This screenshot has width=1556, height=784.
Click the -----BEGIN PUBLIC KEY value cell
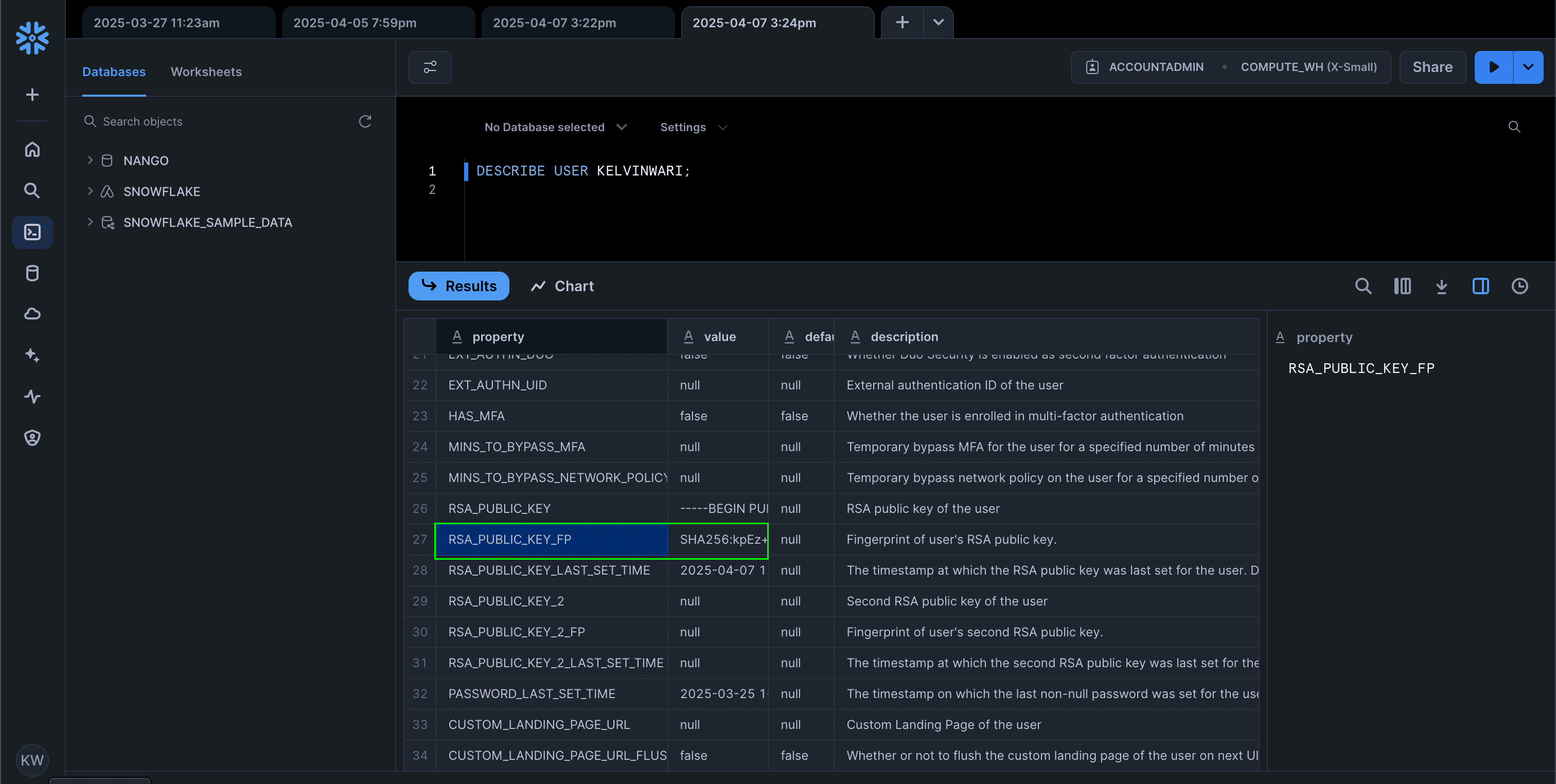click(718, 509)
